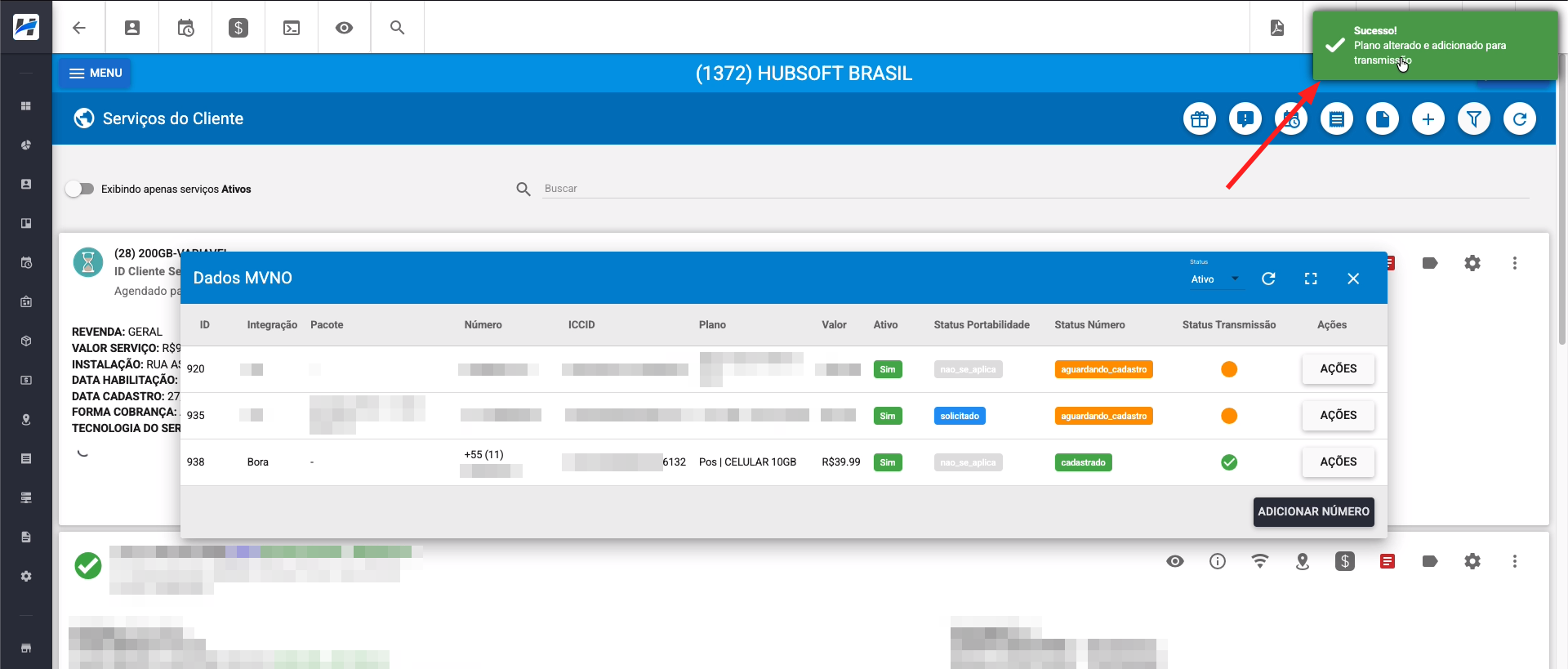Open the terminal console icon in top toolbar
The image size is (1568, 669).
pos(292,28)
